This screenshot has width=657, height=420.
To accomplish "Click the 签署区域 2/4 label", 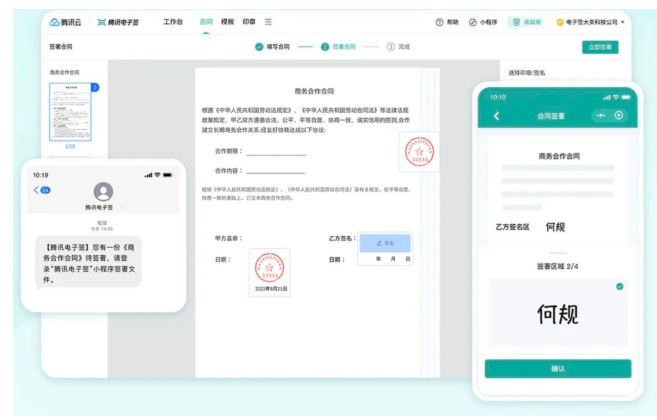I will 557,266.
